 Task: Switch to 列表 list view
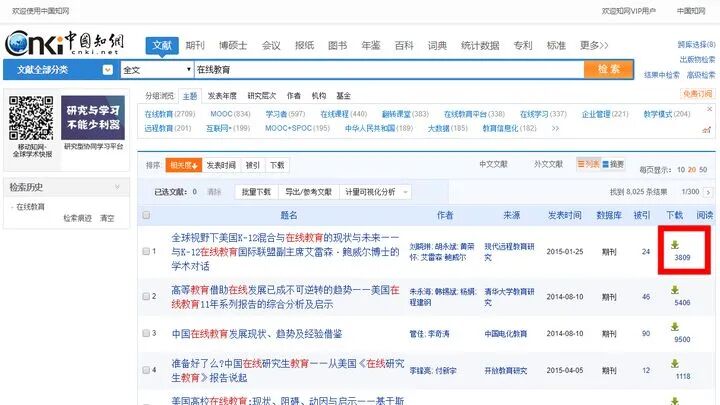(588, 164)
